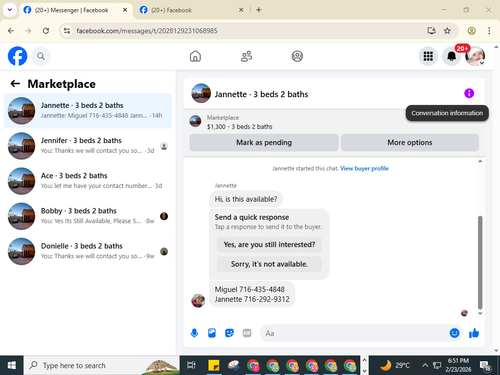Click the Facebook logo

point(17,56)
